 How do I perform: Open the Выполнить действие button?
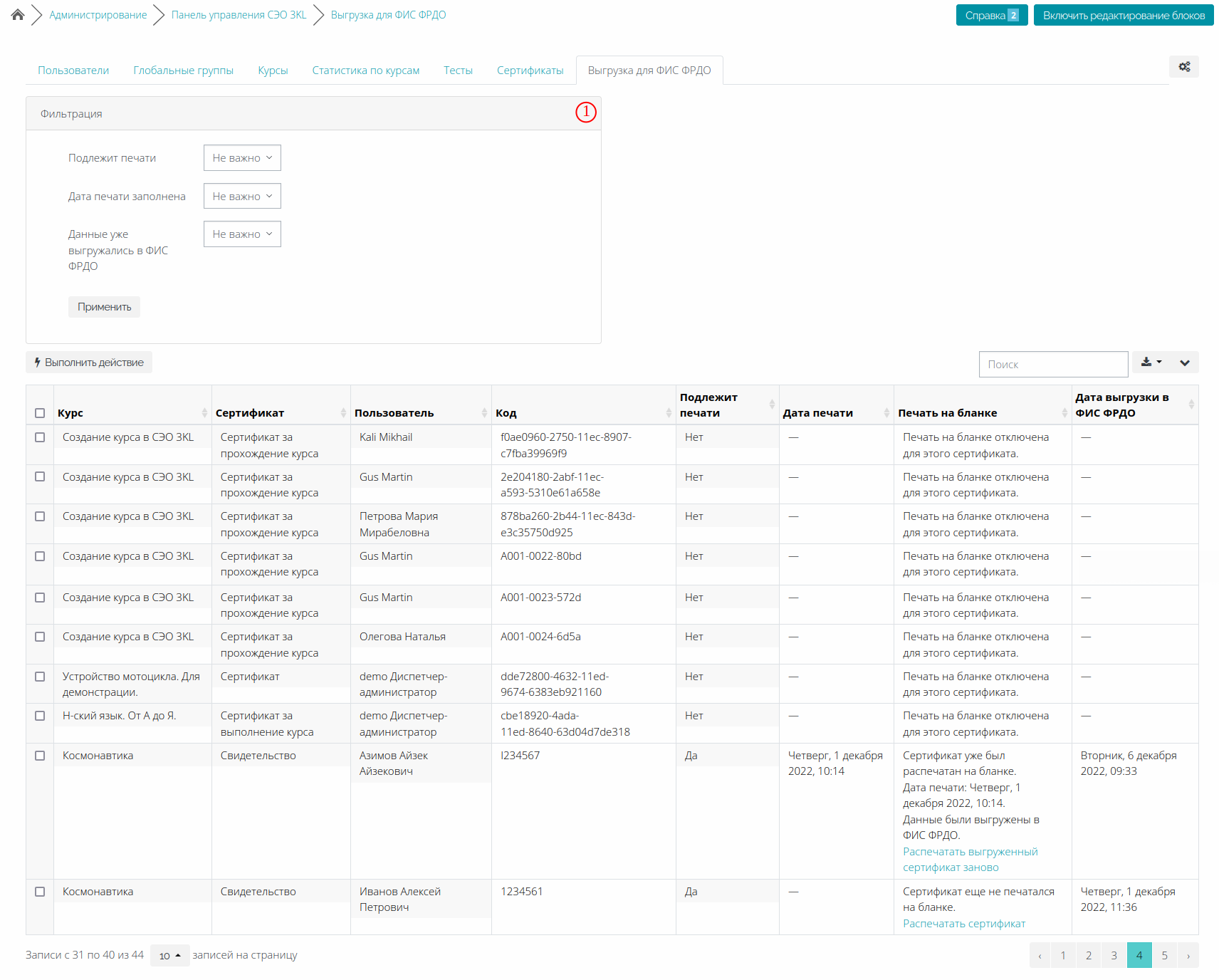[89, 363]
